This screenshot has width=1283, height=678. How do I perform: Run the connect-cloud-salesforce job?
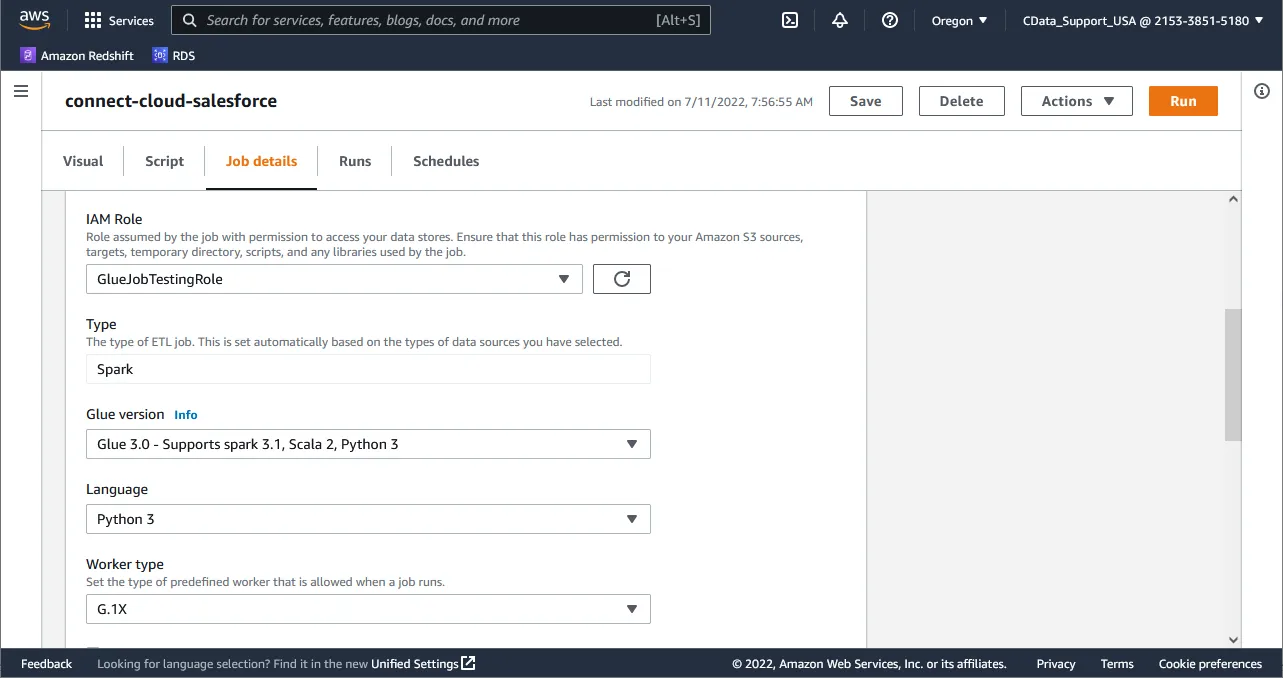tap(1182, 100)
